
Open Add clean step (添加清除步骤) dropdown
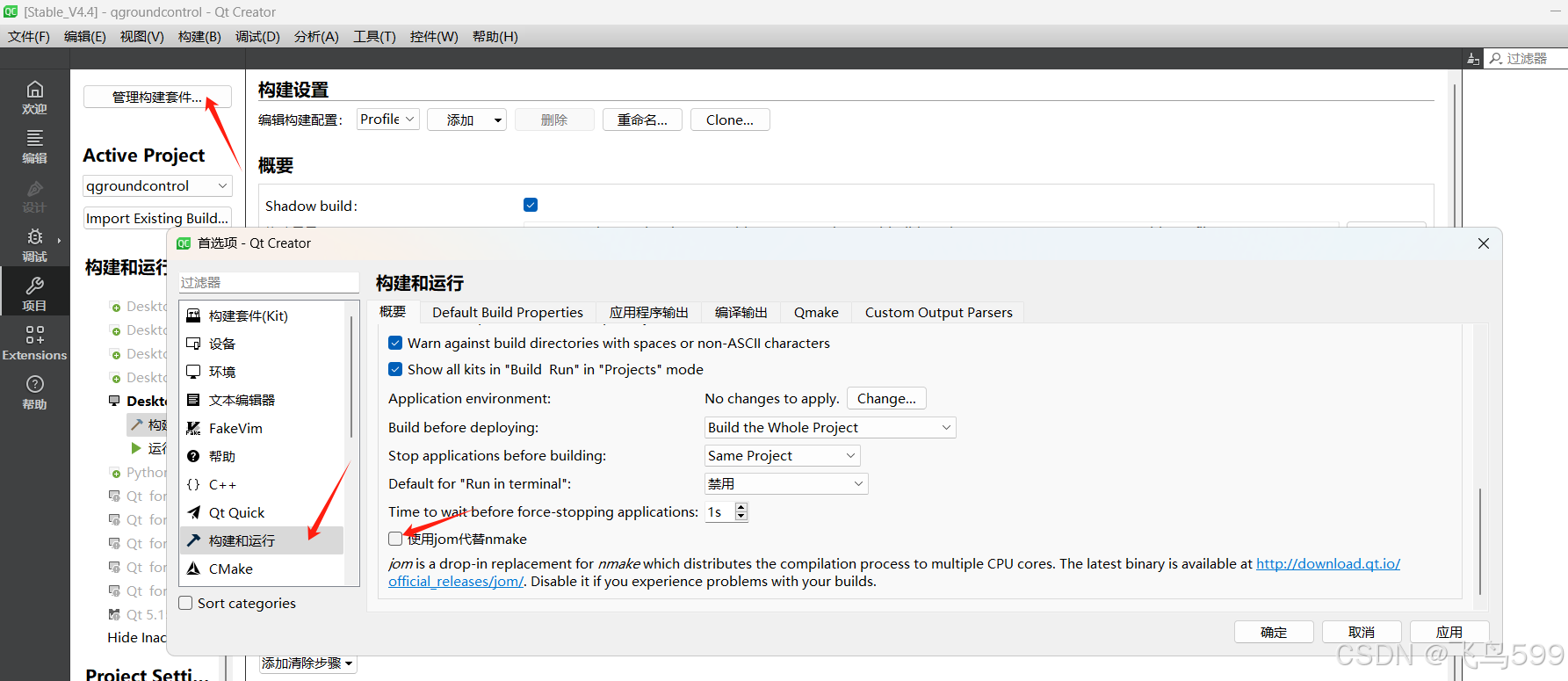(x=307, y=663)
